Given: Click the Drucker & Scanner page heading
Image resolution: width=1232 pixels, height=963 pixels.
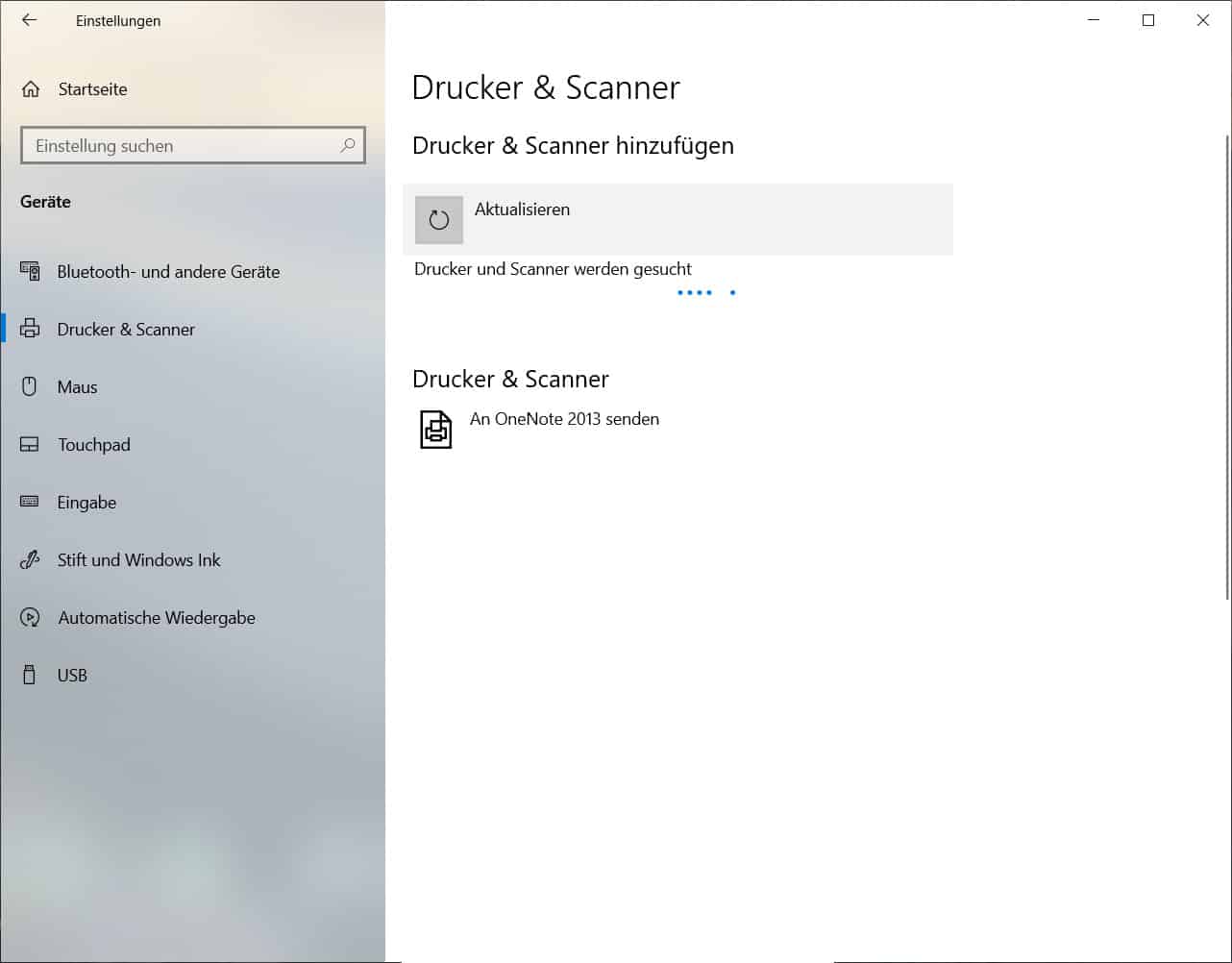Looking at the screenshot, I should click(546, 87).
